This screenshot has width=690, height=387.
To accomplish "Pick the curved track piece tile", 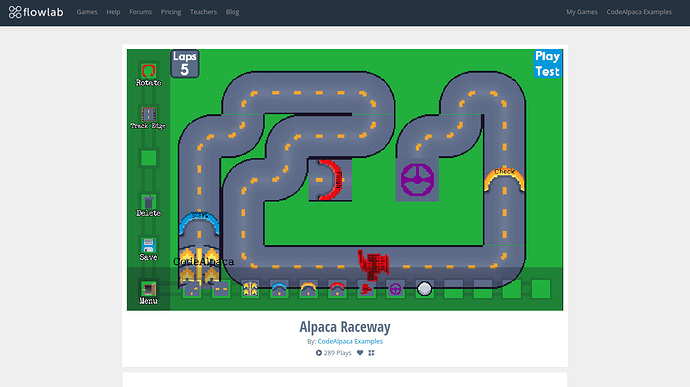I will point(192,289).
